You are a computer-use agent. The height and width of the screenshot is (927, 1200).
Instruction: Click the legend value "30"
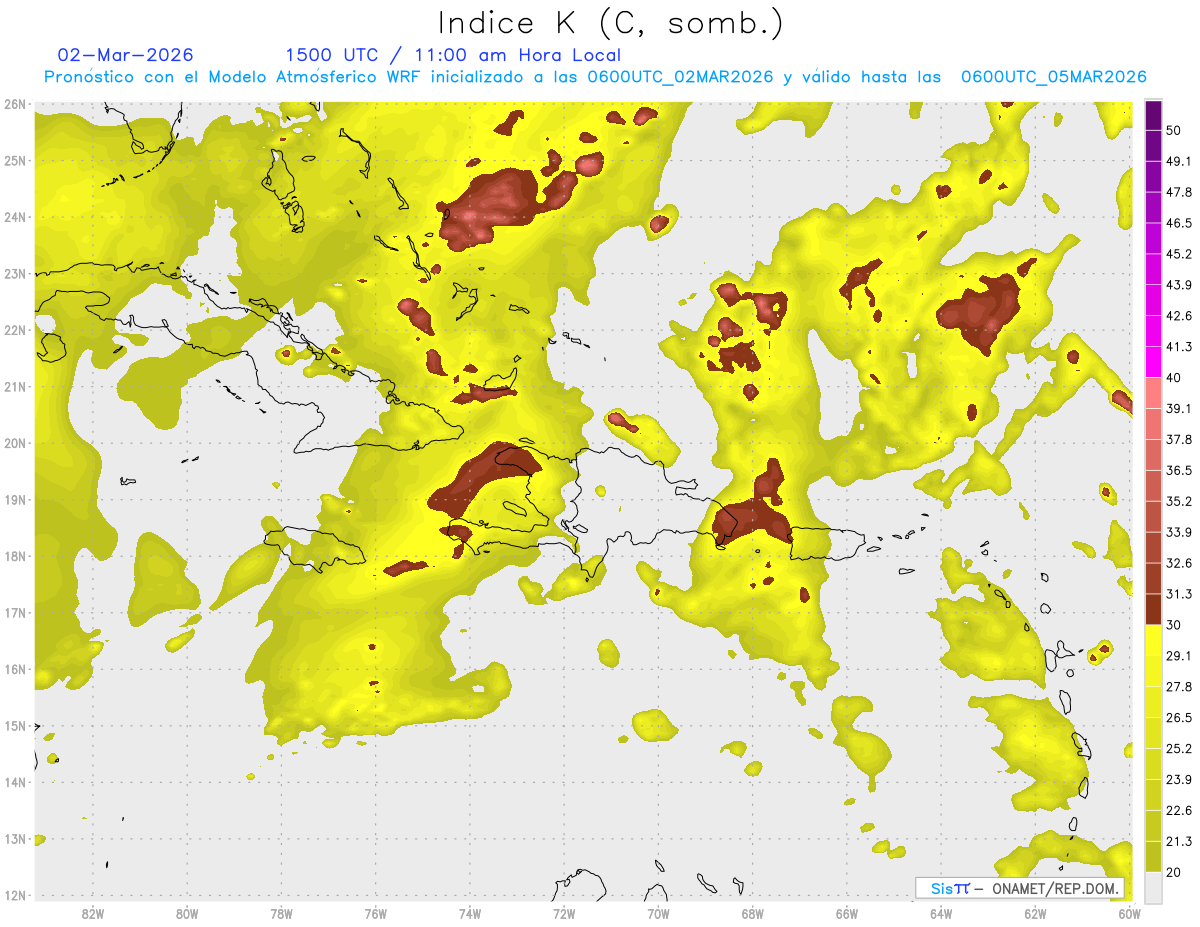point(1176,624)
